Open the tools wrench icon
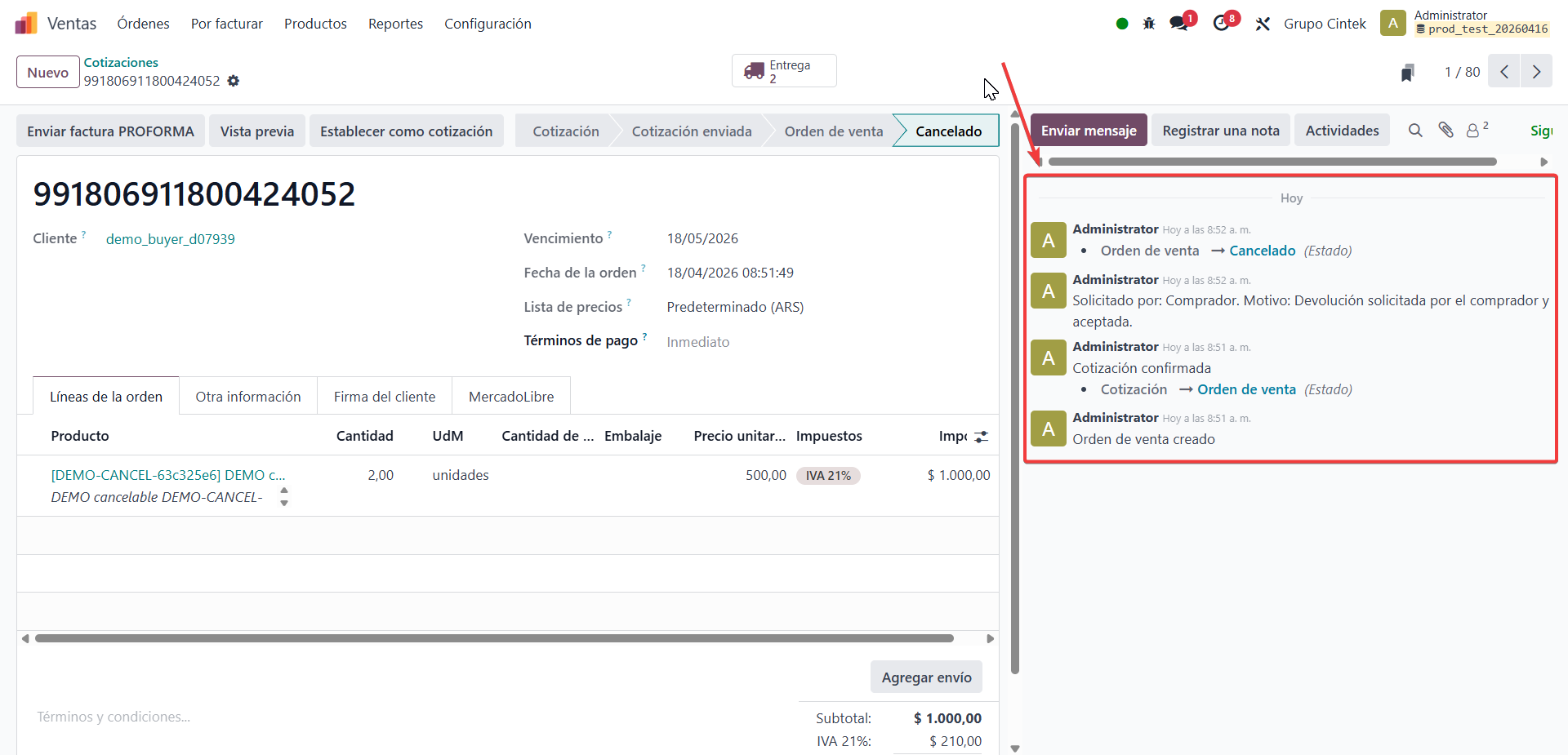The image size is (1568, 755). pos(1263,24)
